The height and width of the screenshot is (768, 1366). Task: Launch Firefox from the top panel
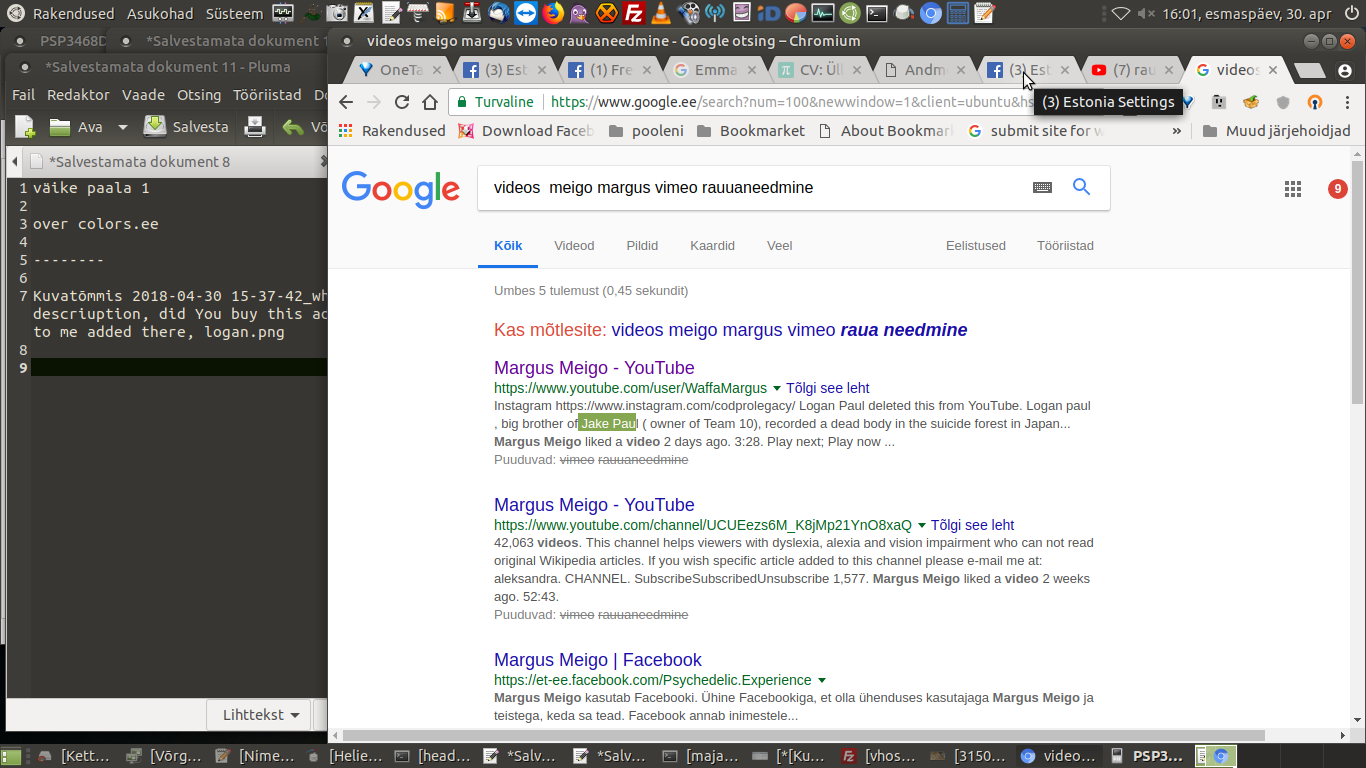(553, 14)
